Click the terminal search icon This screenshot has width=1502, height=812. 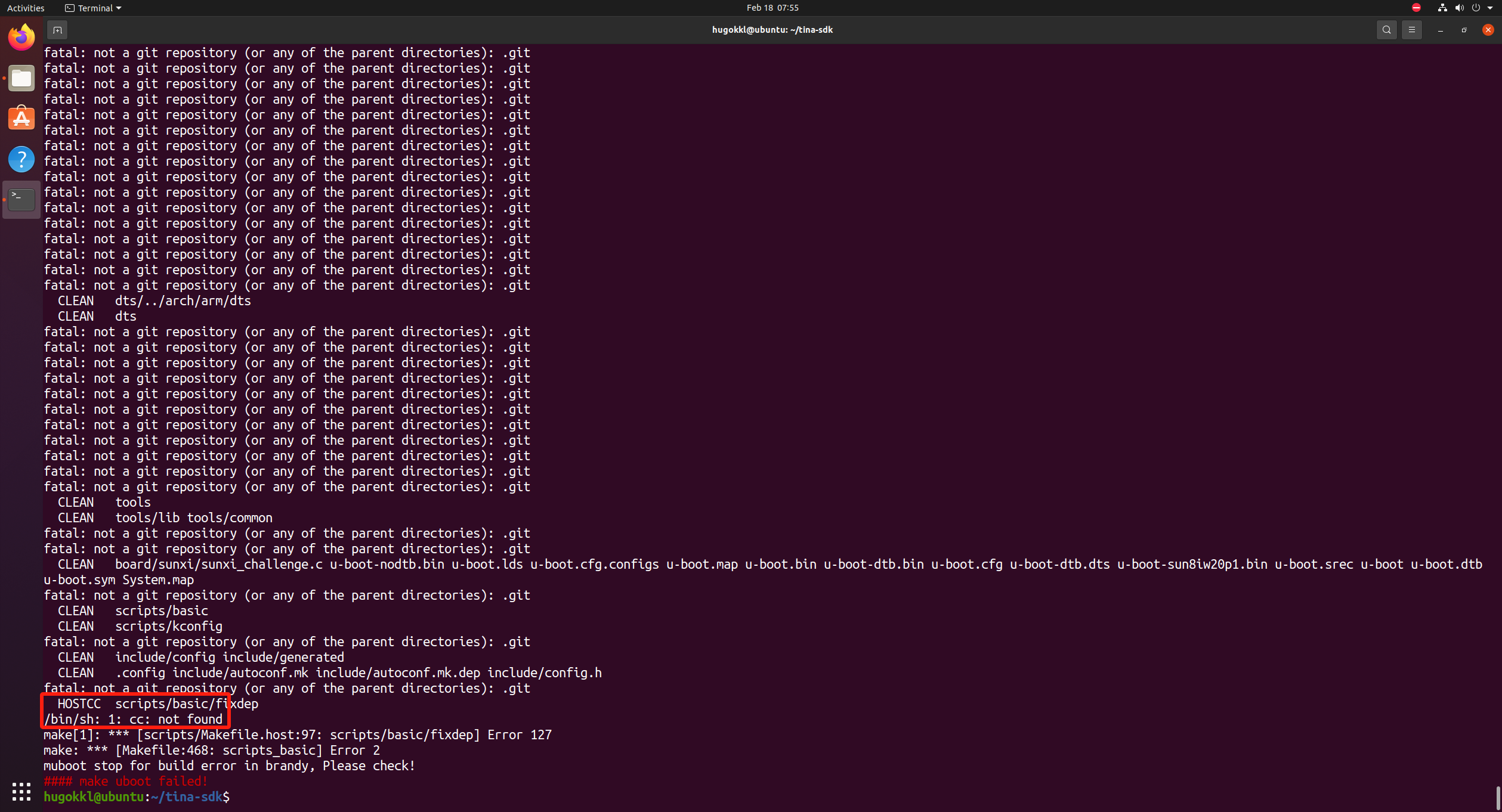click(1386, 30)
